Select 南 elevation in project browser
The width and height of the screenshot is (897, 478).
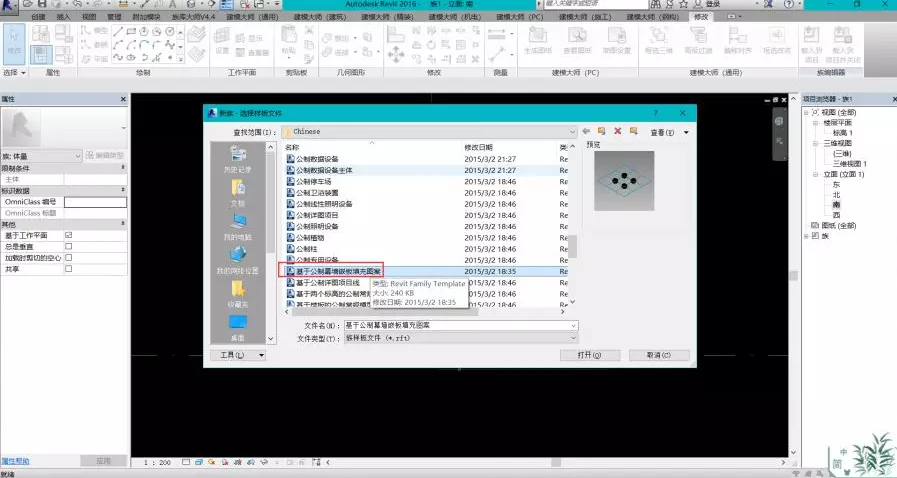pos(836,205)
